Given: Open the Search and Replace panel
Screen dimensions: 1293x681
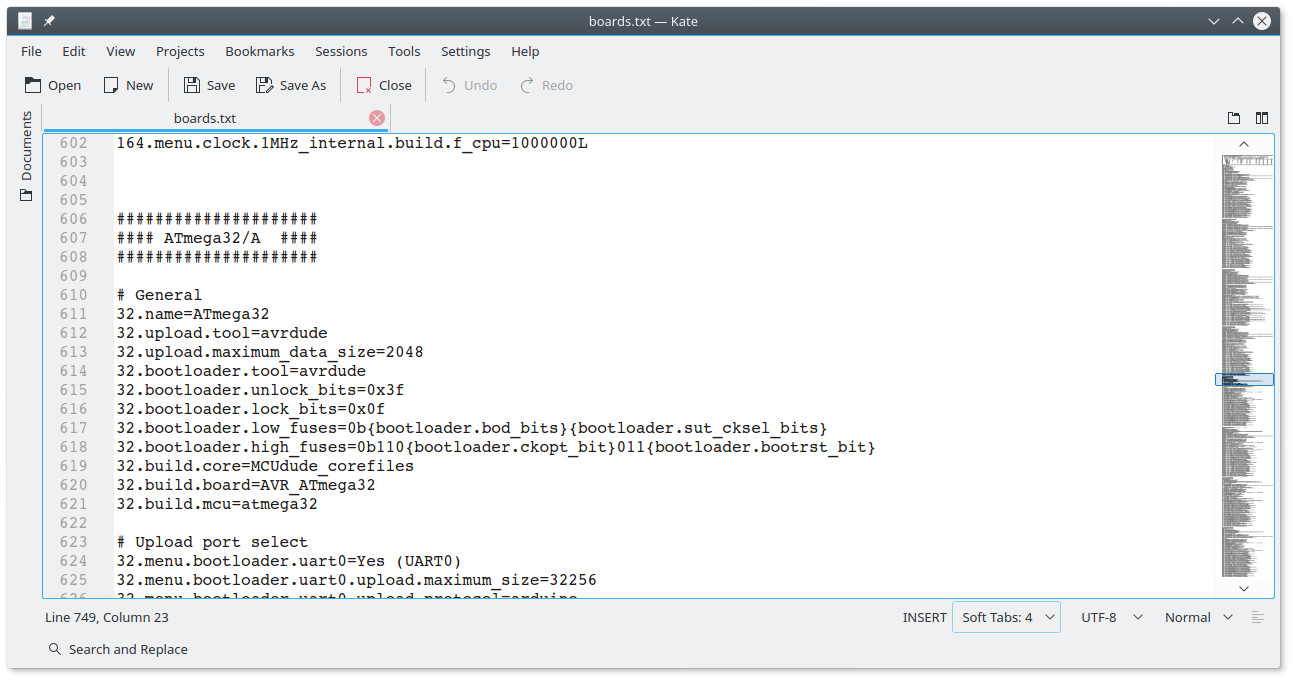Looking at the screenshot, I should point(118,649).
